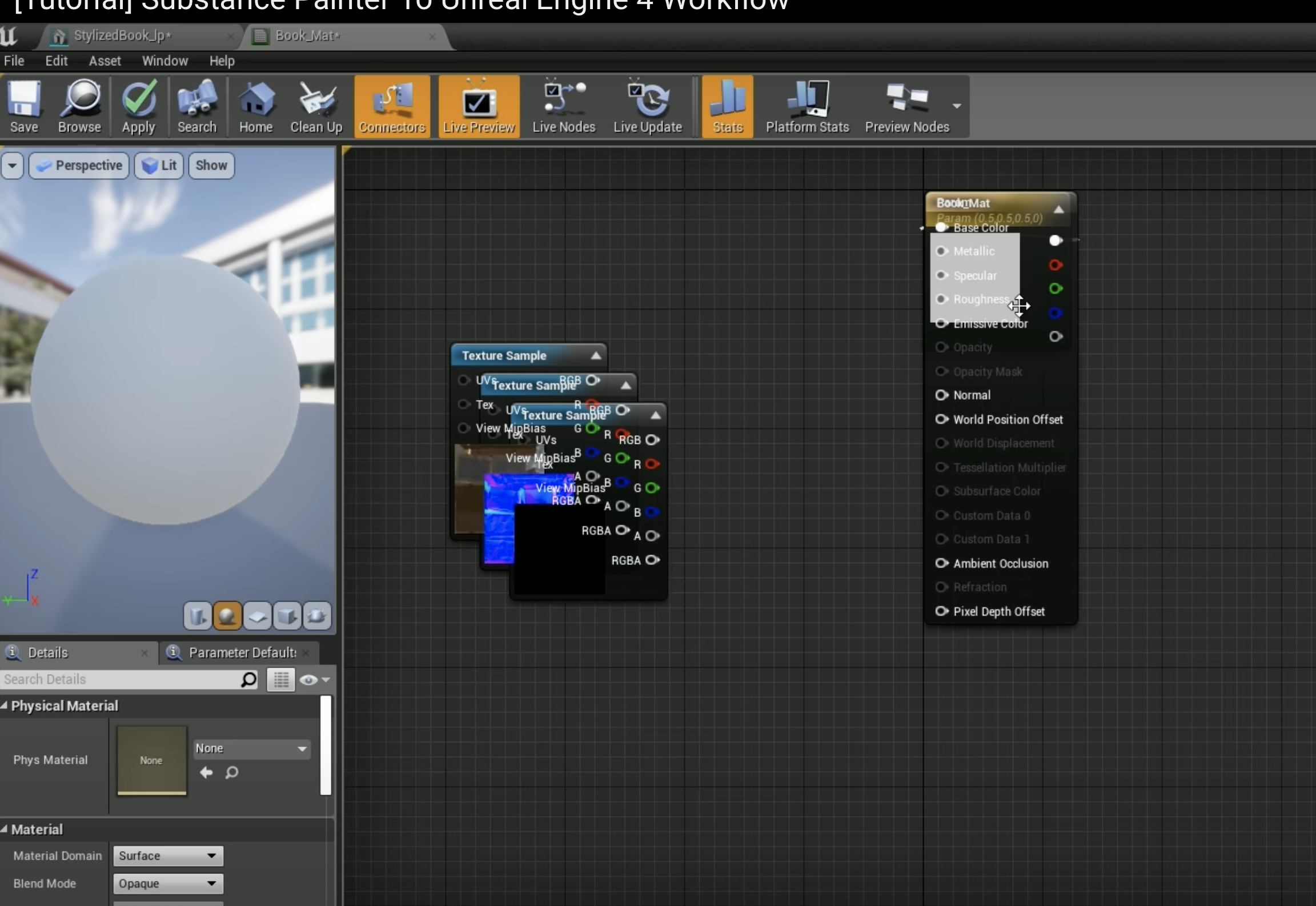
Task: Click the Browse magnifier icon
Action: [x=79, y=107]
